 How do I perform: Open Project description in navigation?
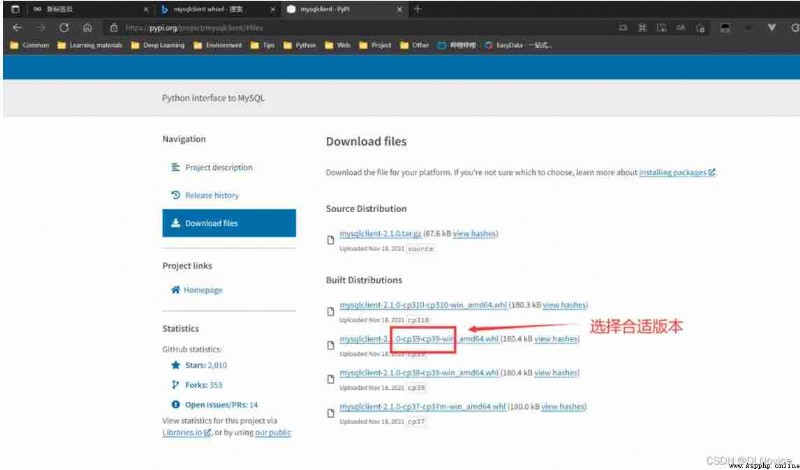tap(212, 167)
